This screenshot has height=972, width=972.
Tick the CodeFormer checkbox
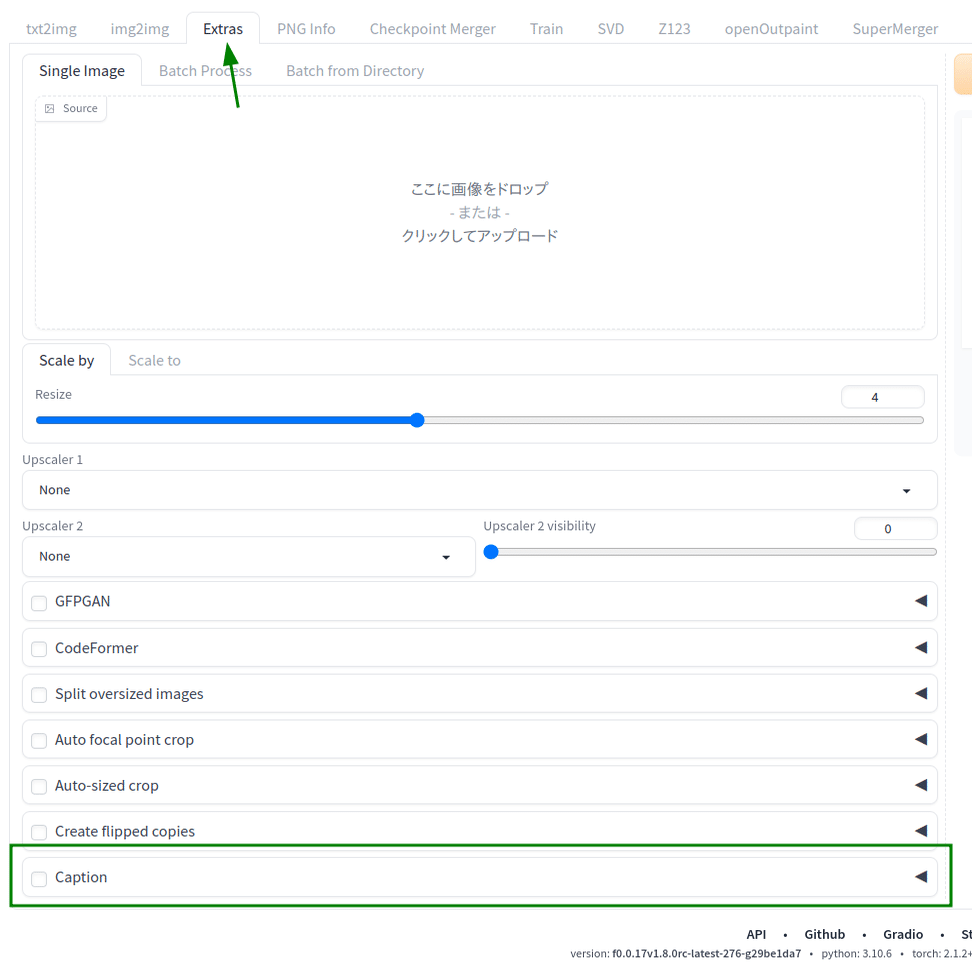point(39,649)
